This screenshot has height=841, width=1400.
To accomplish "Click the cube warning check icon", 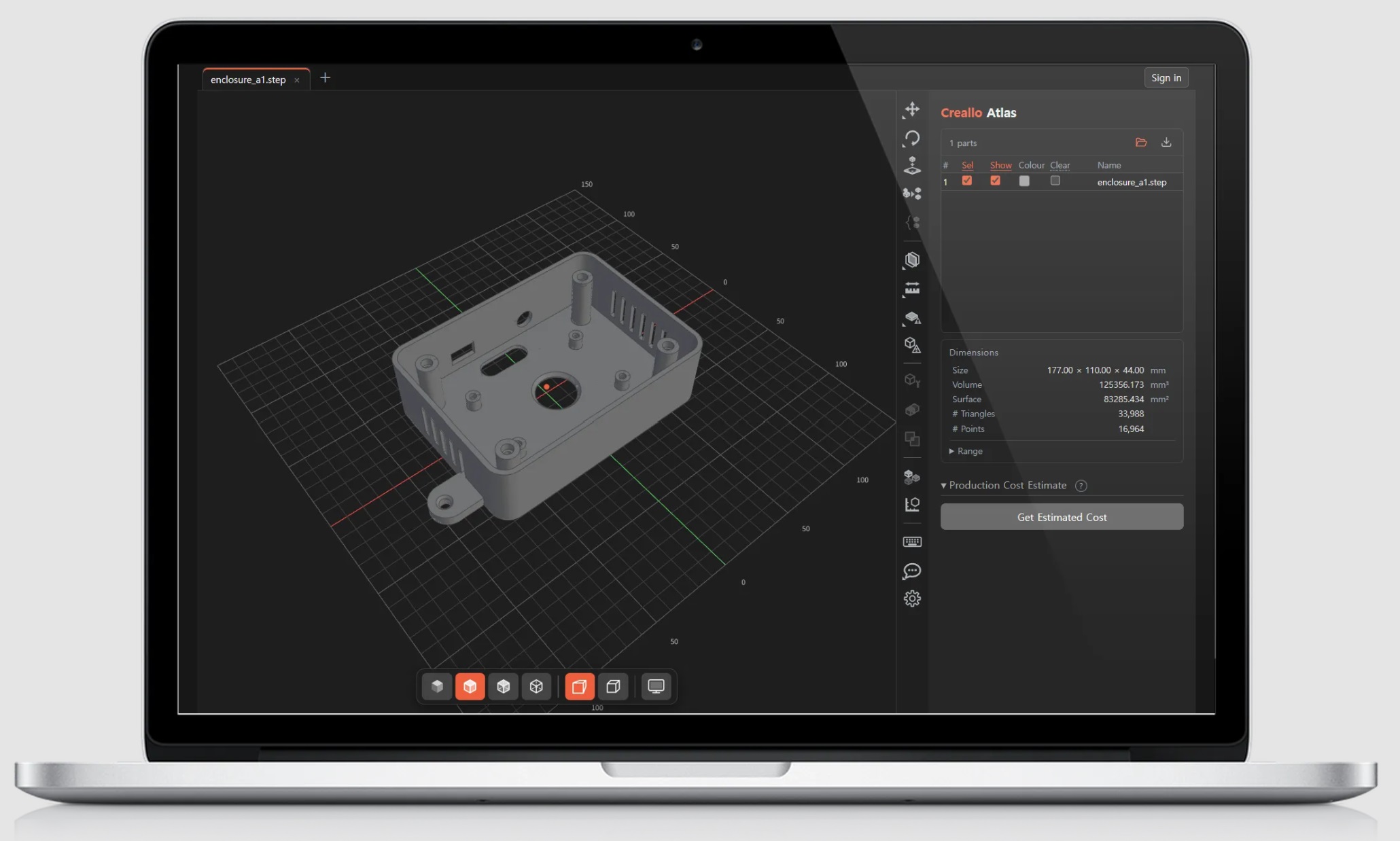I will click(912, 345).
